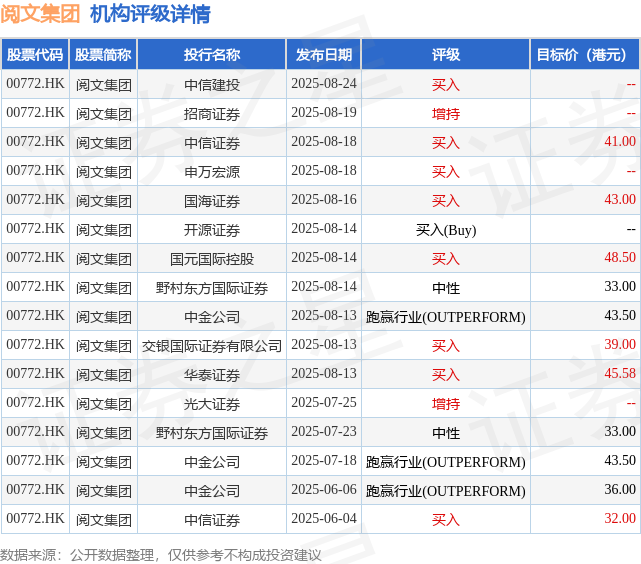Viewport: 641px width, 564px height.
Task: Select the 评级 column header
Action: [446, 54]
